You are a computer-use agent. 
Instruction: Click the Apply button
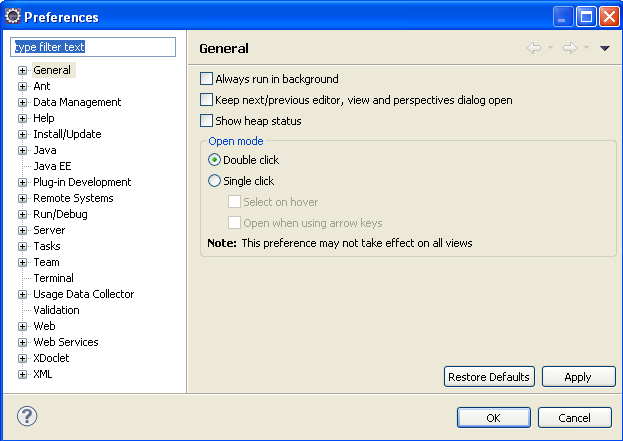pyautogui.click(x=577, y=377)
